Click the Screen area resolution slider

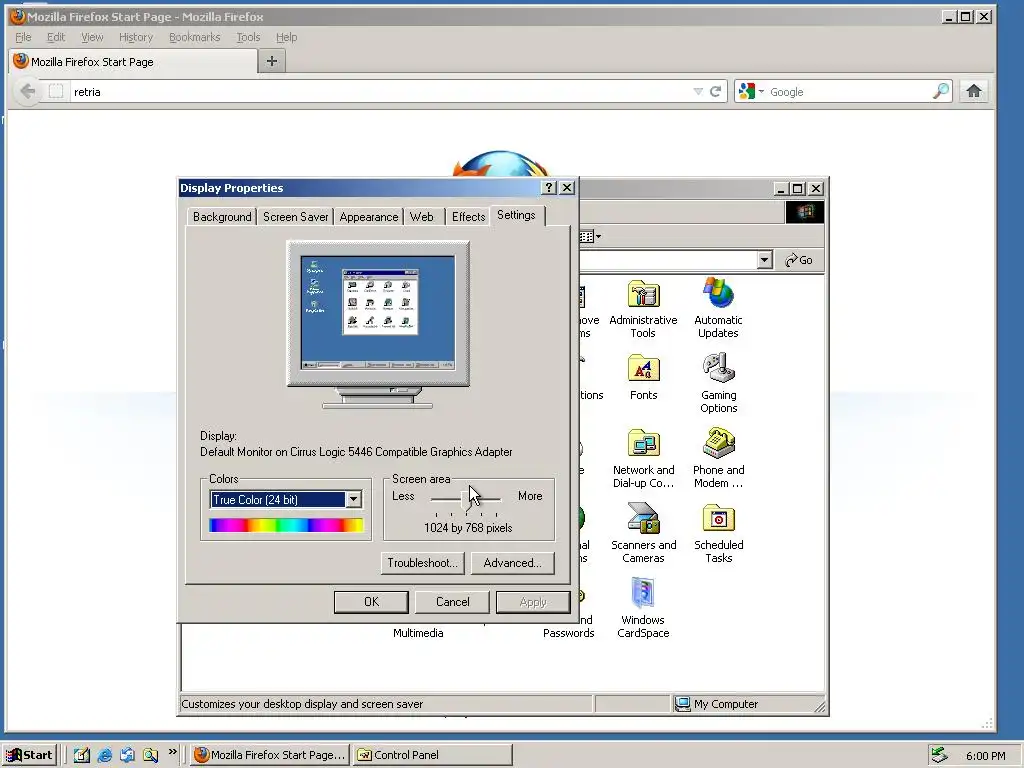[466, 500]
